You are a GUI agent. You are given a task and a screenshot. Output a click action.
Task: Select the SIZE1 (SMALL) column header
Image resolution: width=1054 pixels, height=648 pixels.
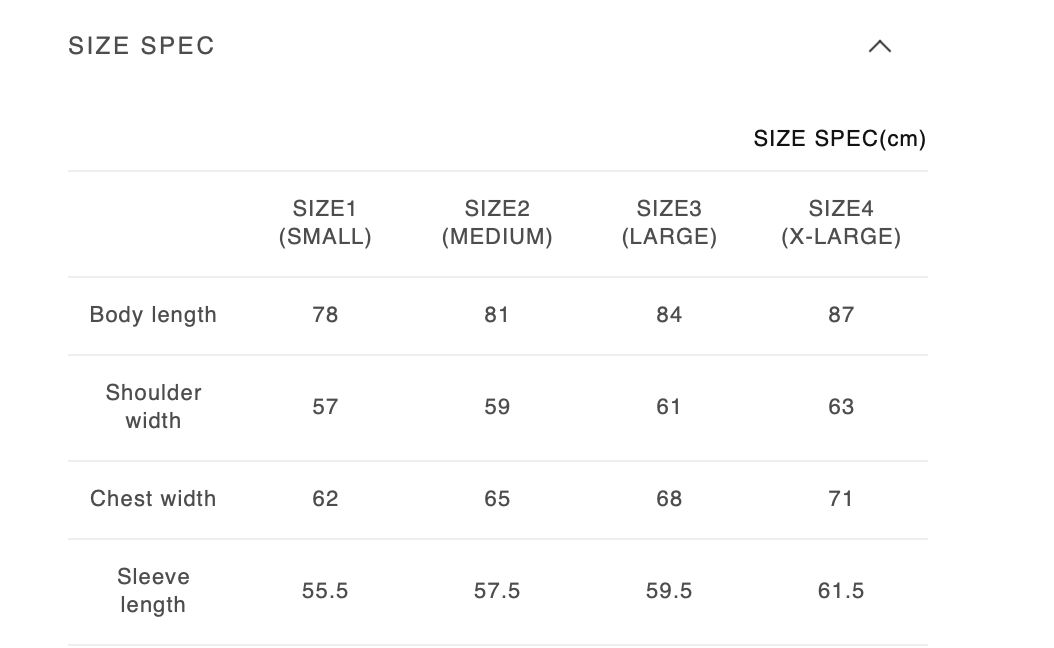point(325,223)
